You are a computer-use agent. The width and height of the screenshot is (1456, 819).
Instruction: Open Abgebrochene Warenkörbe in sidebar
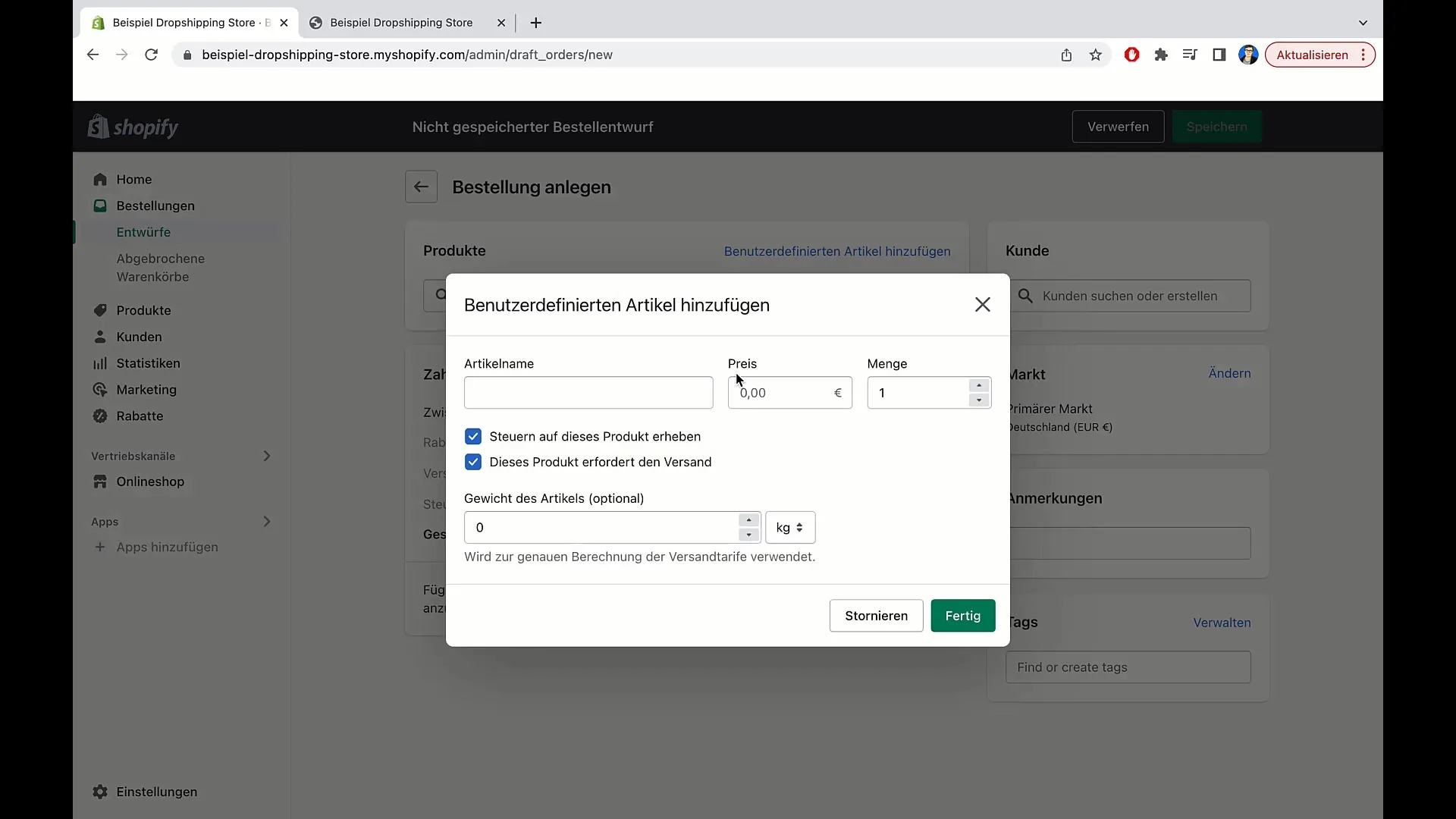tap(160, 268)
